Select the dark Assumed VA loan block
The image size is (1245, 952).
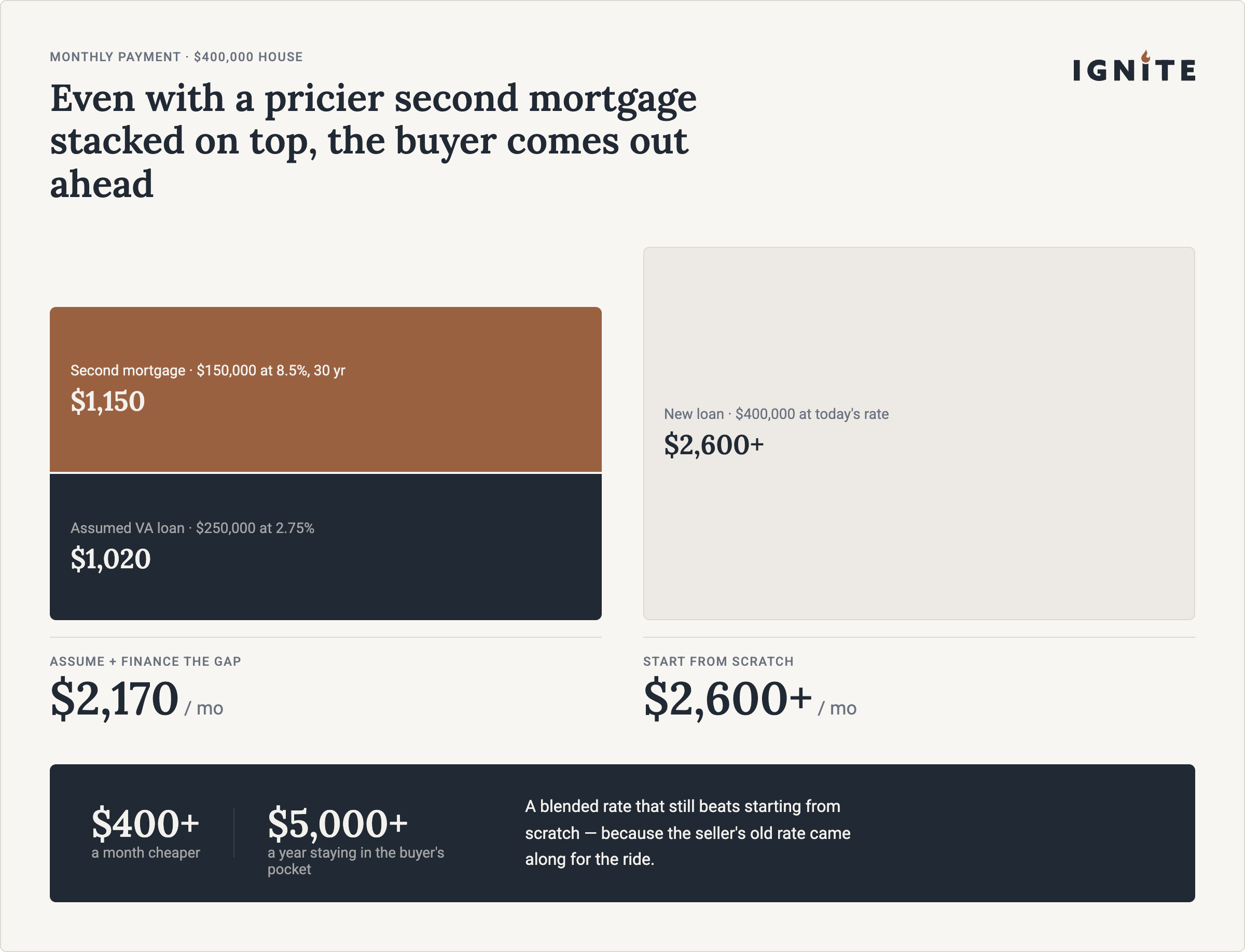coord(325,547)
